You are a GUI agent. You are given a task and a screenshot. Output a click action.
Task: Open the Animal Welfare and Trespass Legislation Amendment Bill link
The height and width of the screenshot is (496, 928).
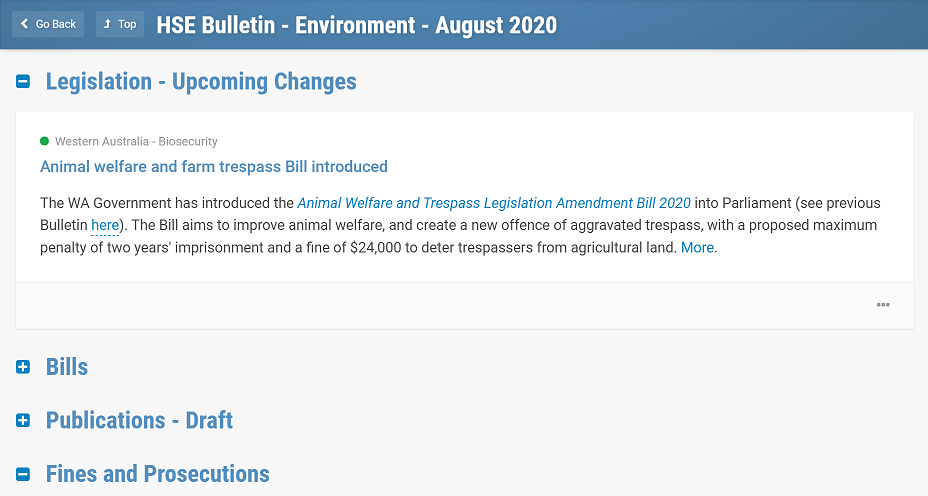click(494, 203)
